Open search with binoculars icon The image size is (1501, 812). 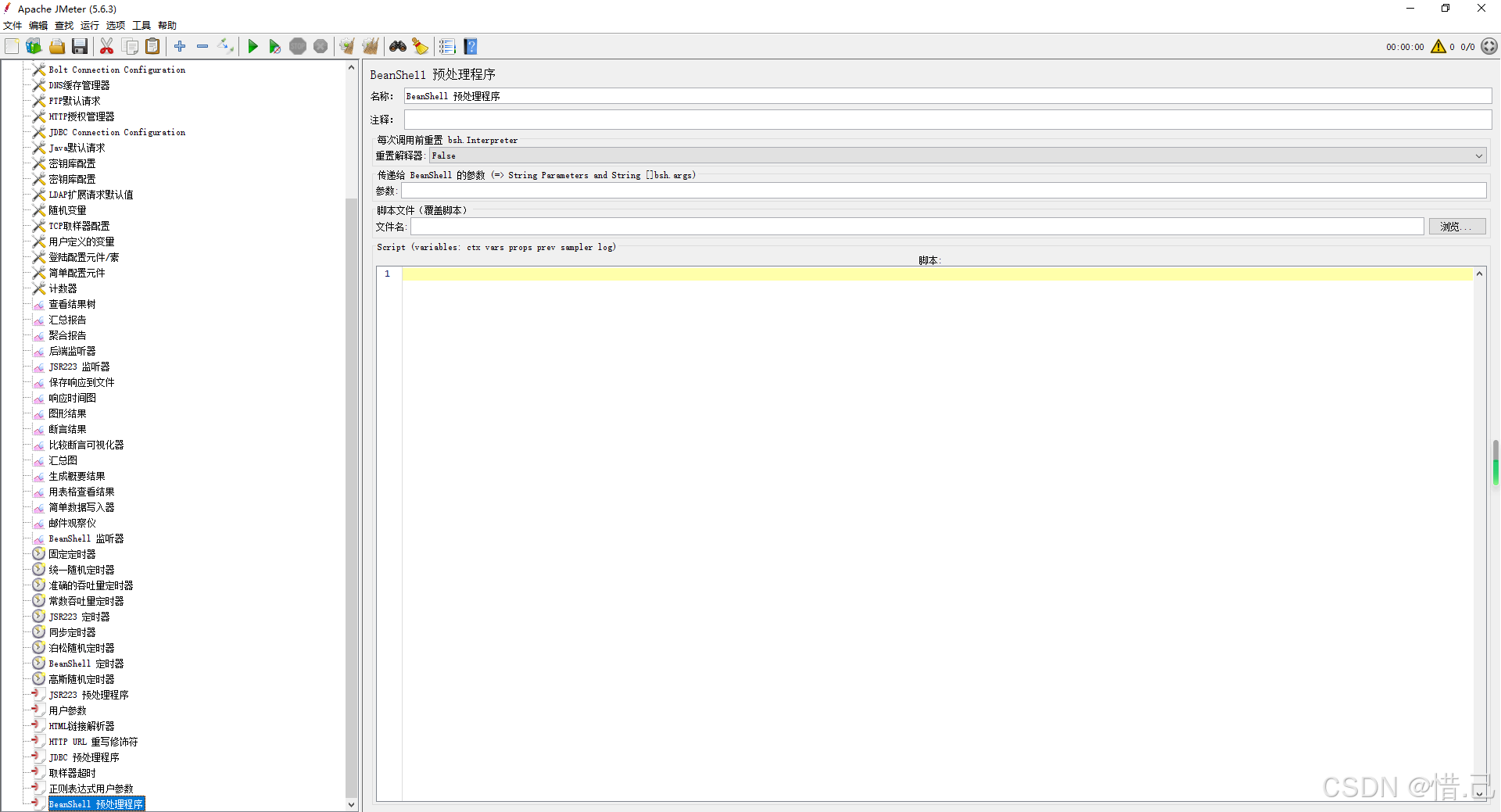point(398,47)
